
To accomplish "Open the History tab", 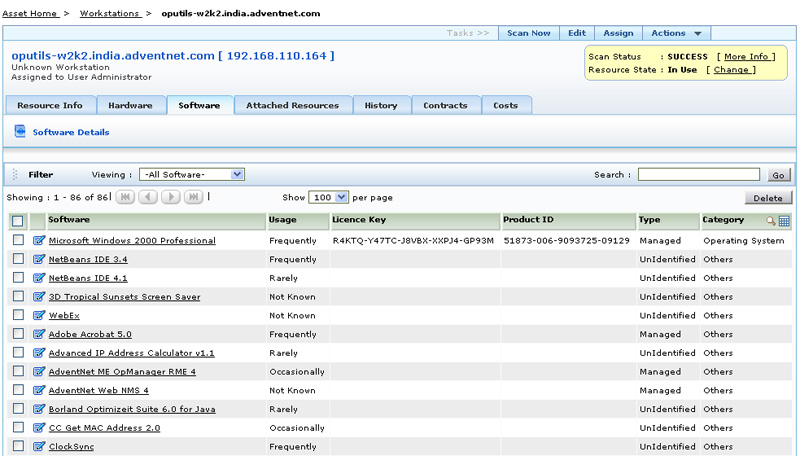I will [381, 105].
